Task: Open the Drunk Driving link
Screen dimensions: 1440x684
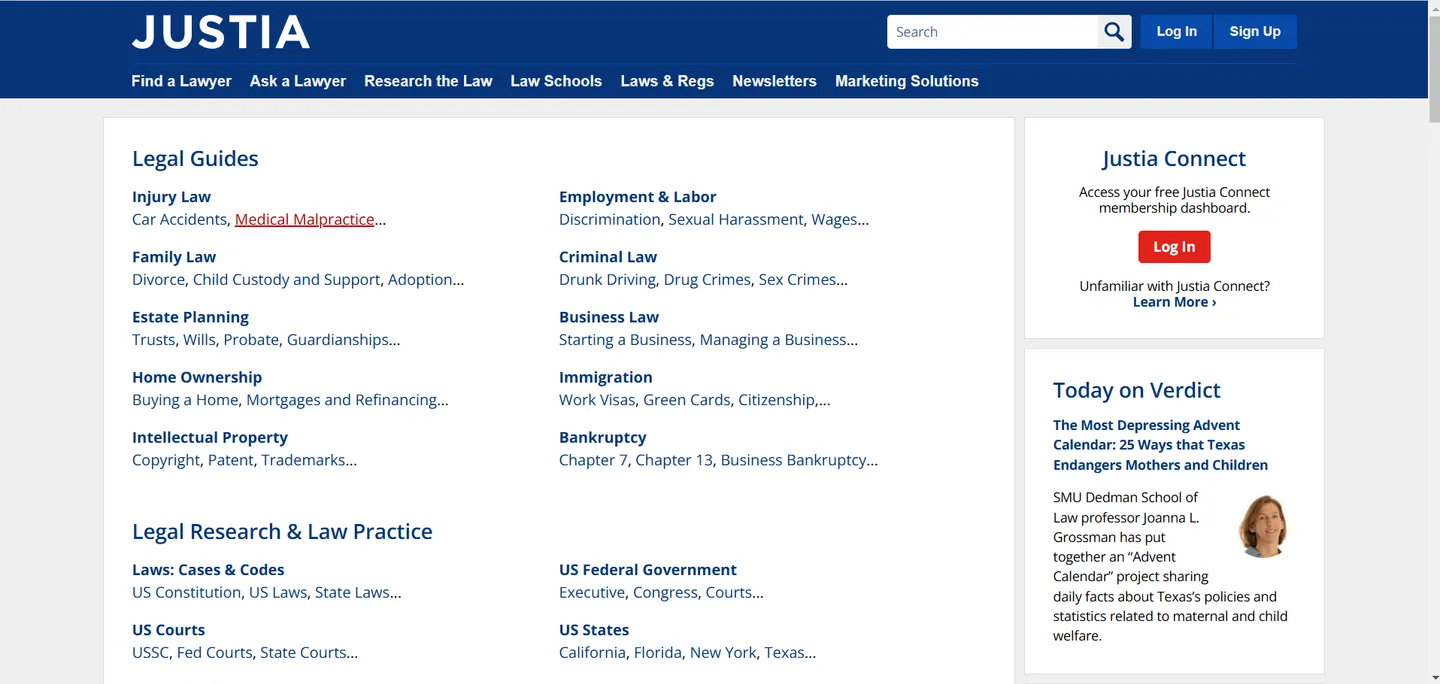Action: tap(607, 279)
